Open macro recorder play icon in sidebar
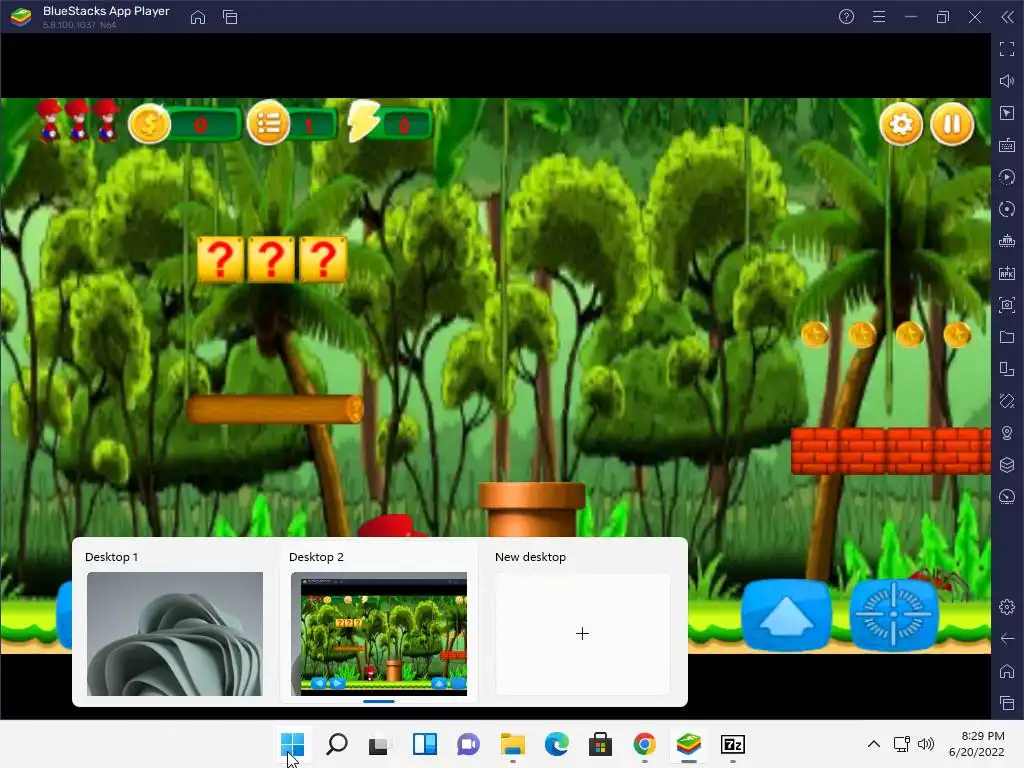The image size is (1024, 768). click(x=1007, y=177)
